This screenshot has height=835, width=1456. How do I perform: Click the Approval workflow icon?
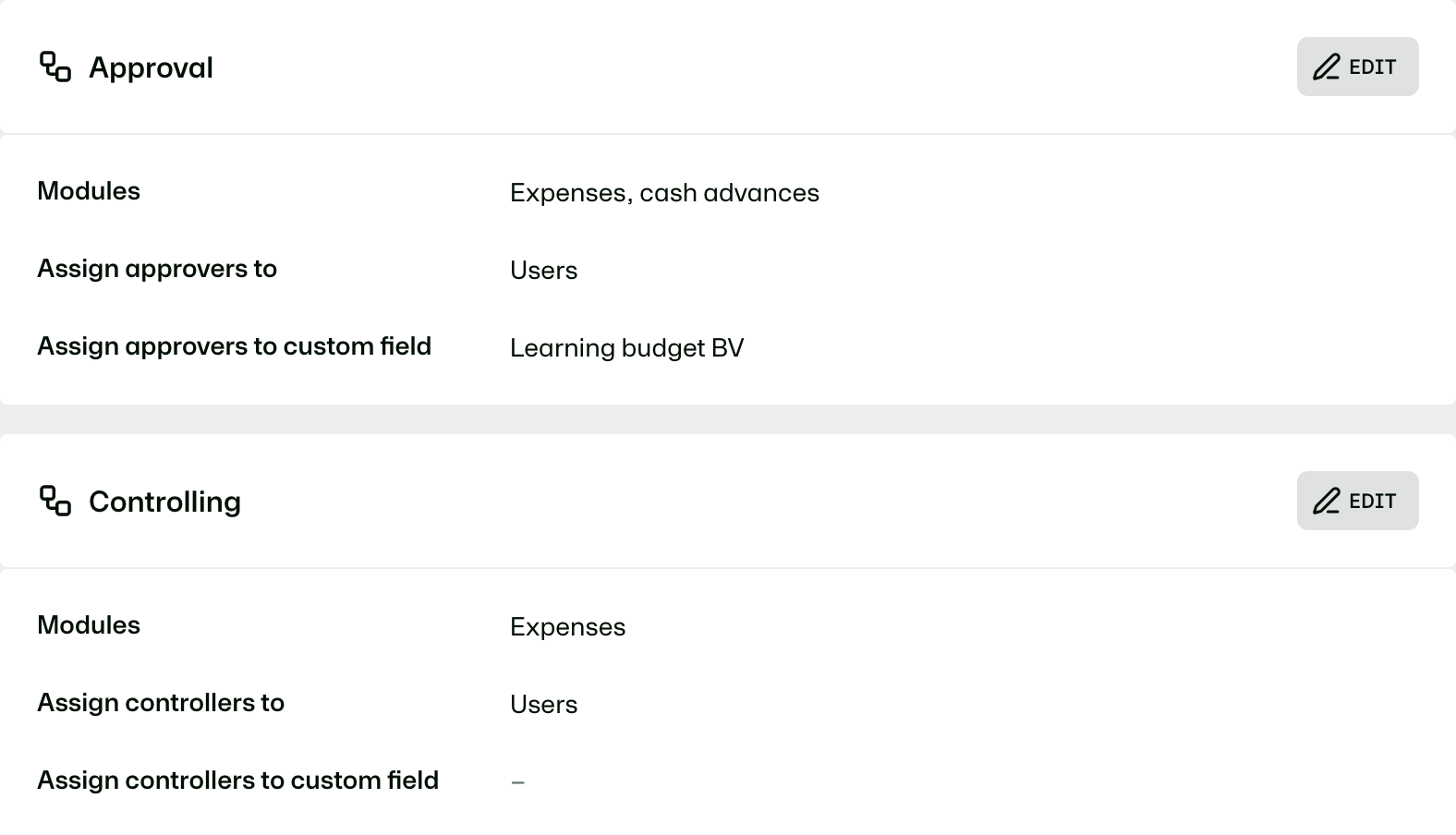click(x=55, y=67)
